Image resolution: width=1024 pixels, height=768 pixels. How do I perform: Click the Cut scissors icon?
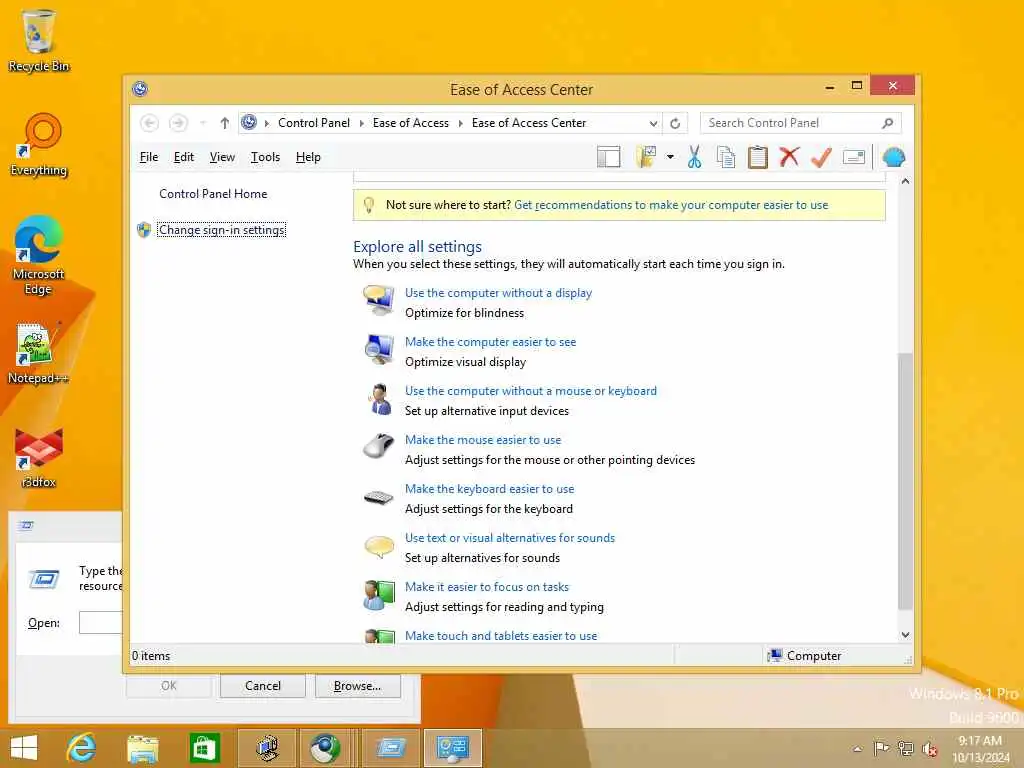tap(694, 157)
